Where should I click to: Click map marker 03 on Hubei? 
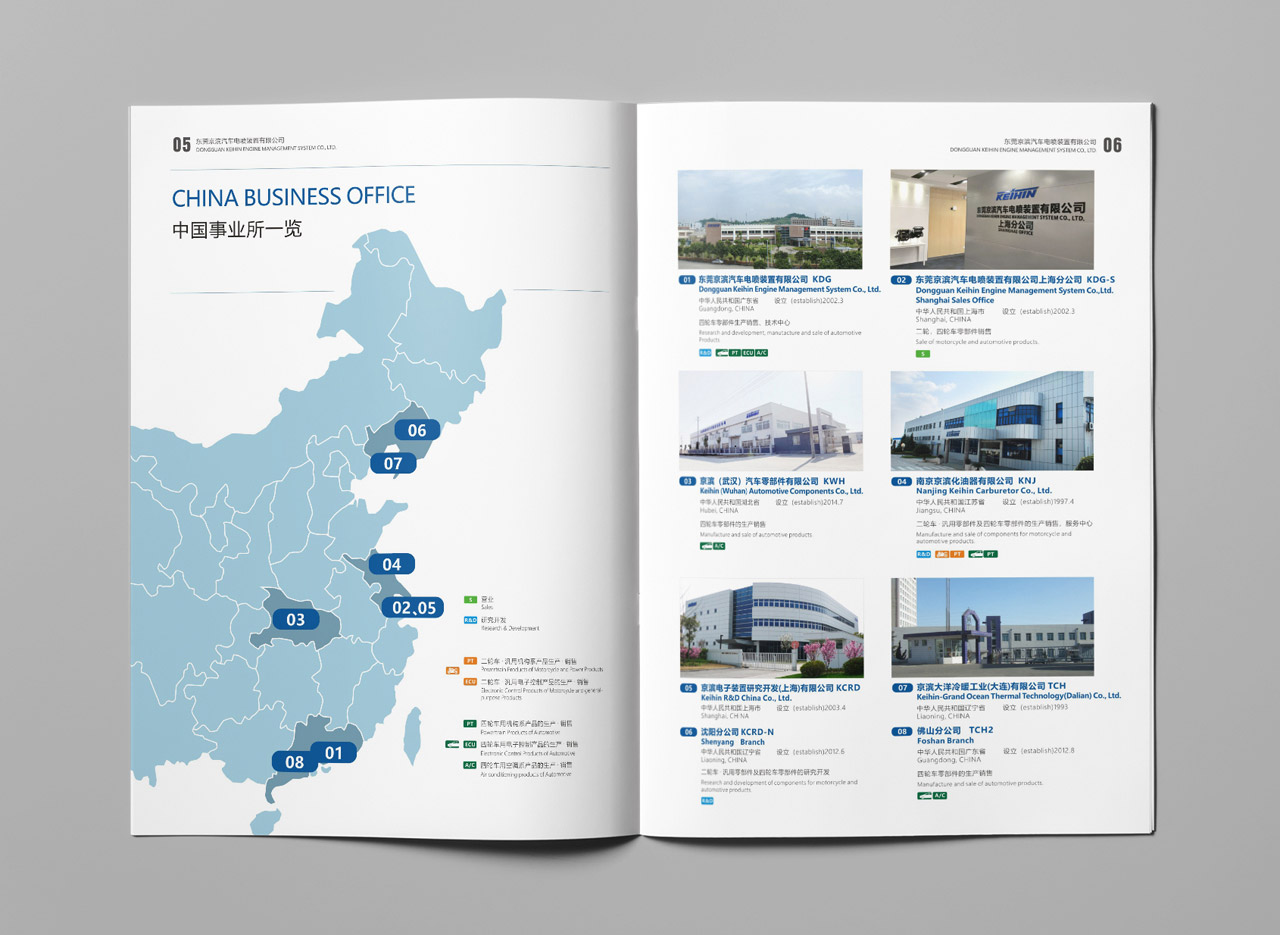coord(295,619)
